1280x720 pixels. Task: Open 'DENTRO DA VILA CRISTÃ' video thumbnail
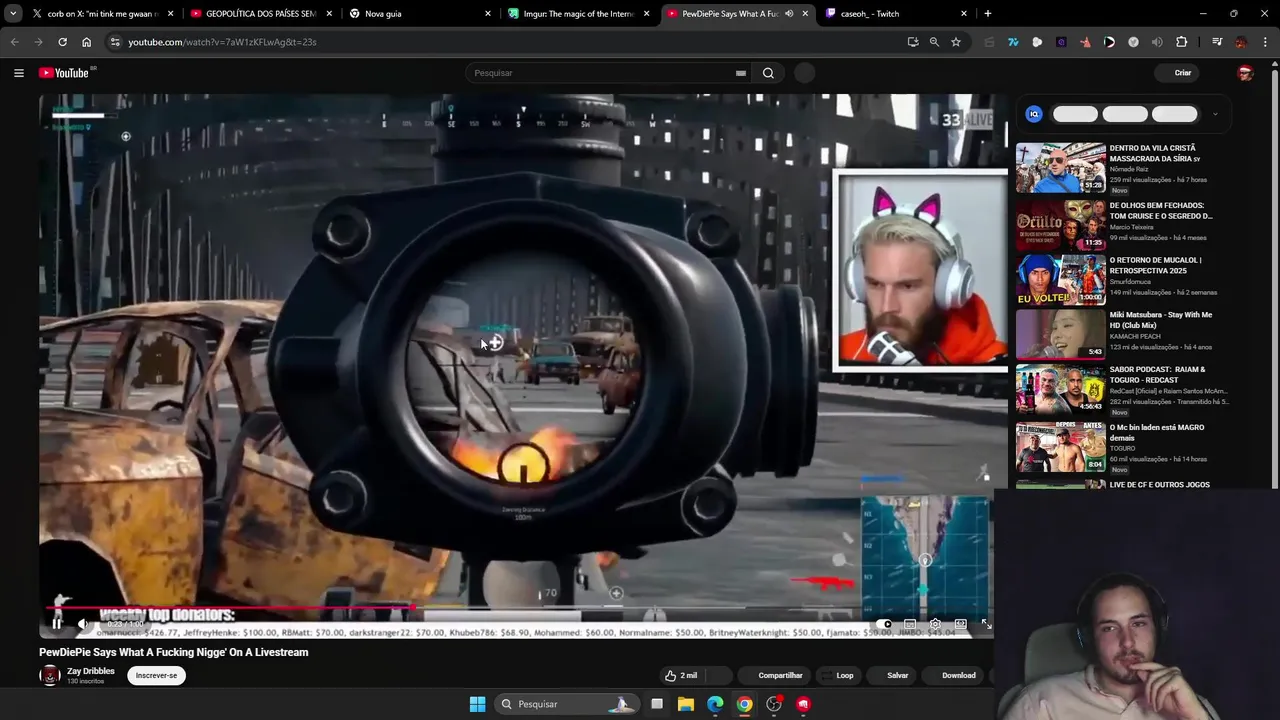pos(1061,167)
